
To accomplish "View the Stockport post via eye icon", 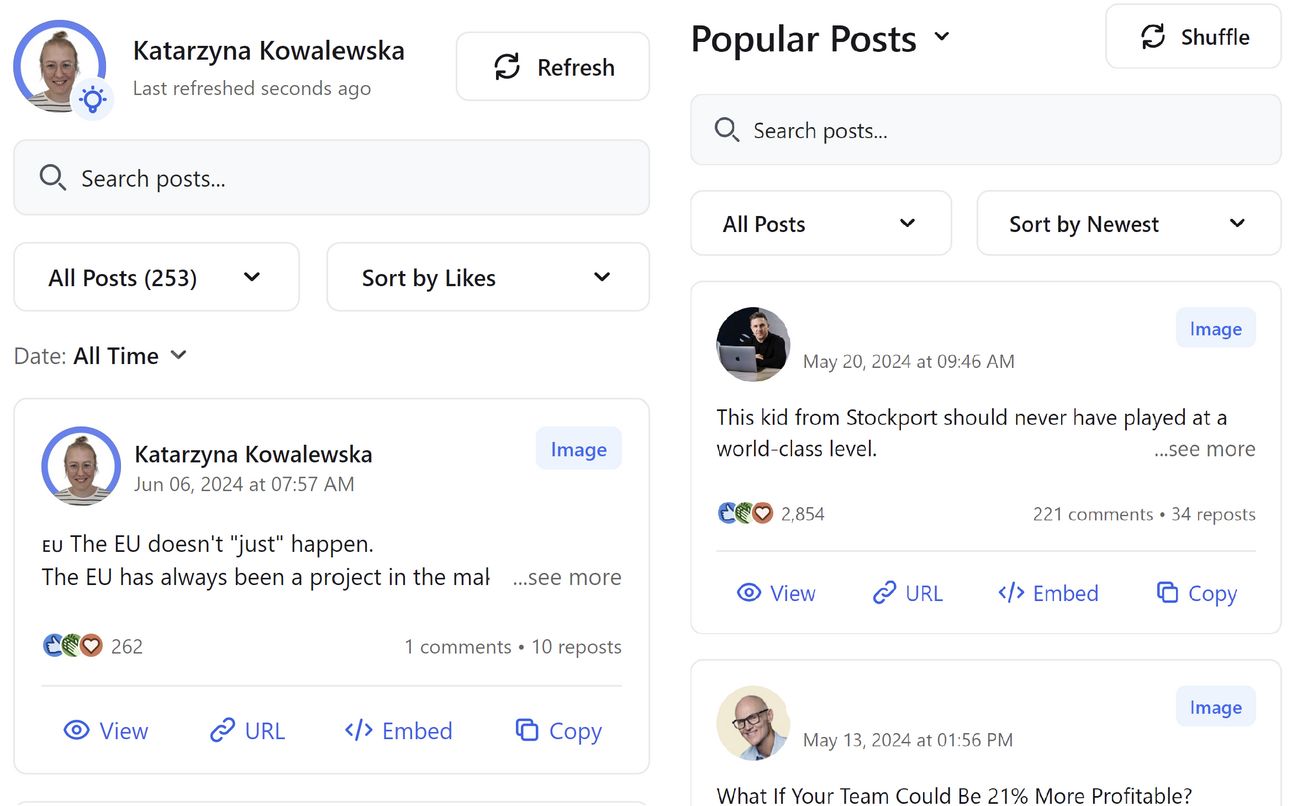I will click(x=748, y=593).
